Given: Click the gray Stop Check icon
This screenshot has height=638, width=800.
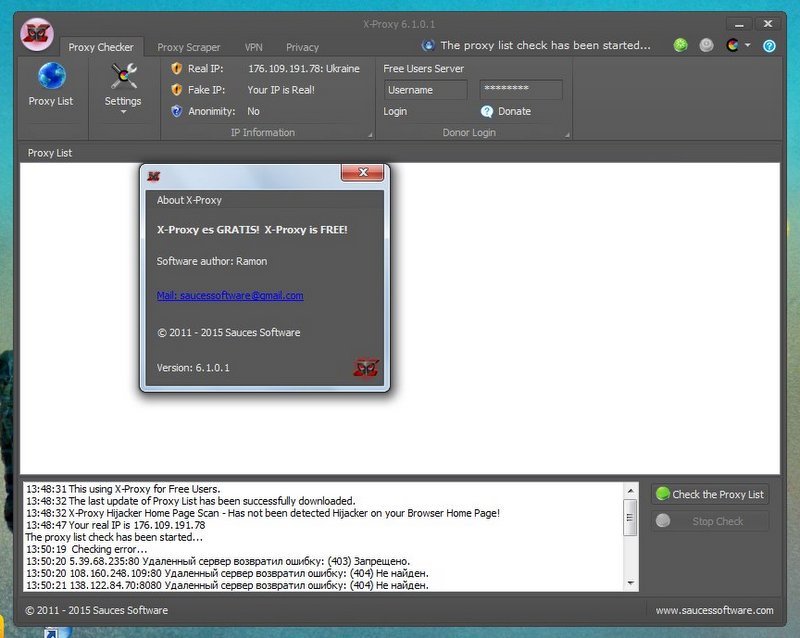Looking at the screenshot, I should 663,521.
